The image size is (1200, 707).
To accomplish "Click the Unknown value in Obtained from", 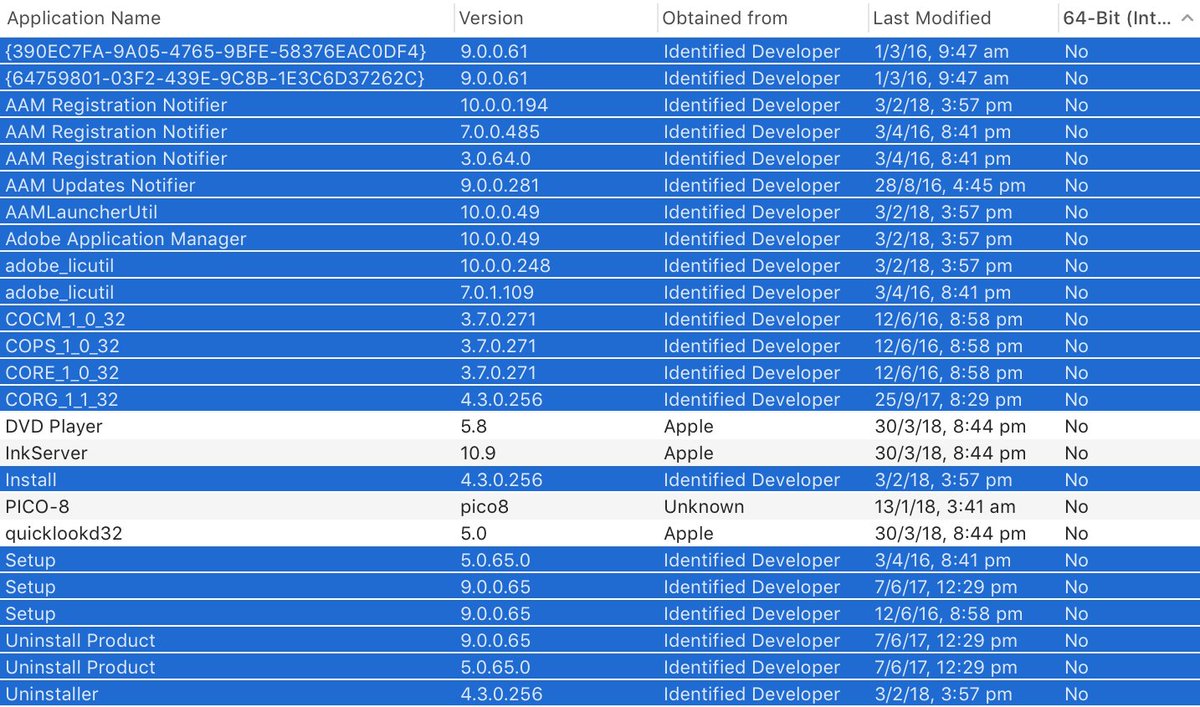I will (x=704, y=507).
